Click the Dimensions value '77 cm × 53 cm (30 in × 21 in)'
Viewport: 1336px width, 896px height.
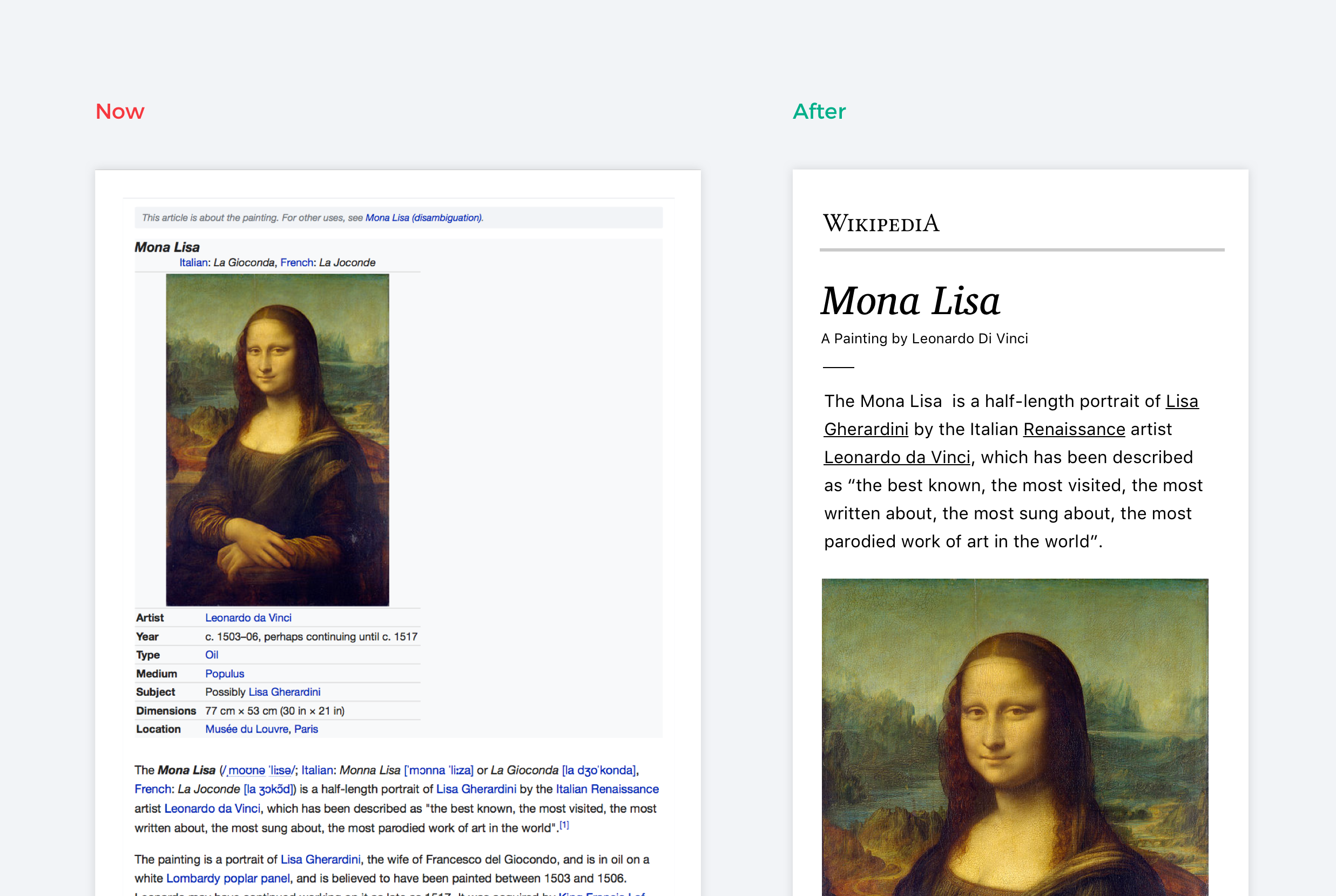point(275,711)
